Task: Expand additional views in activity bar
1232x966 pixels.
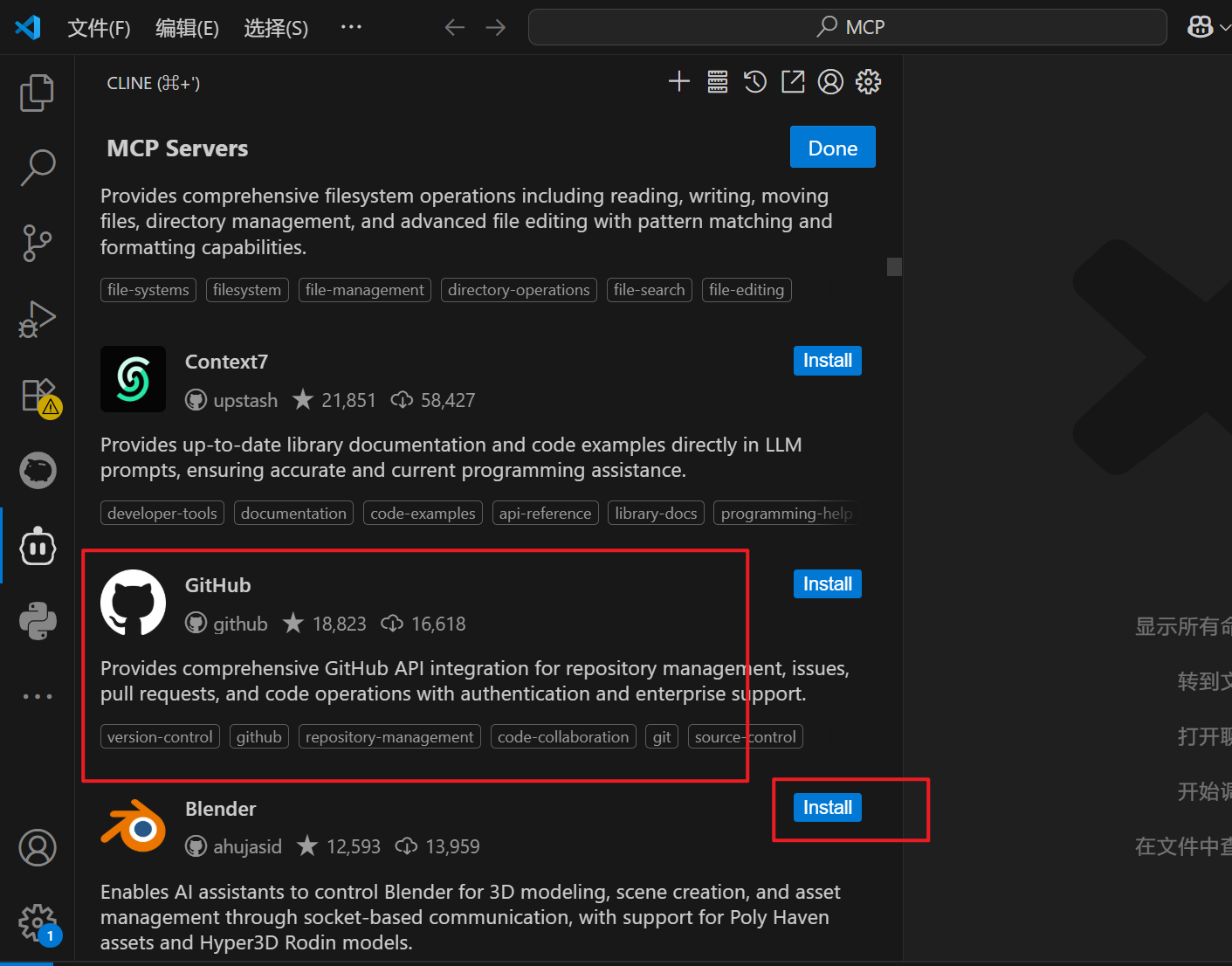Action: point(38,696)
